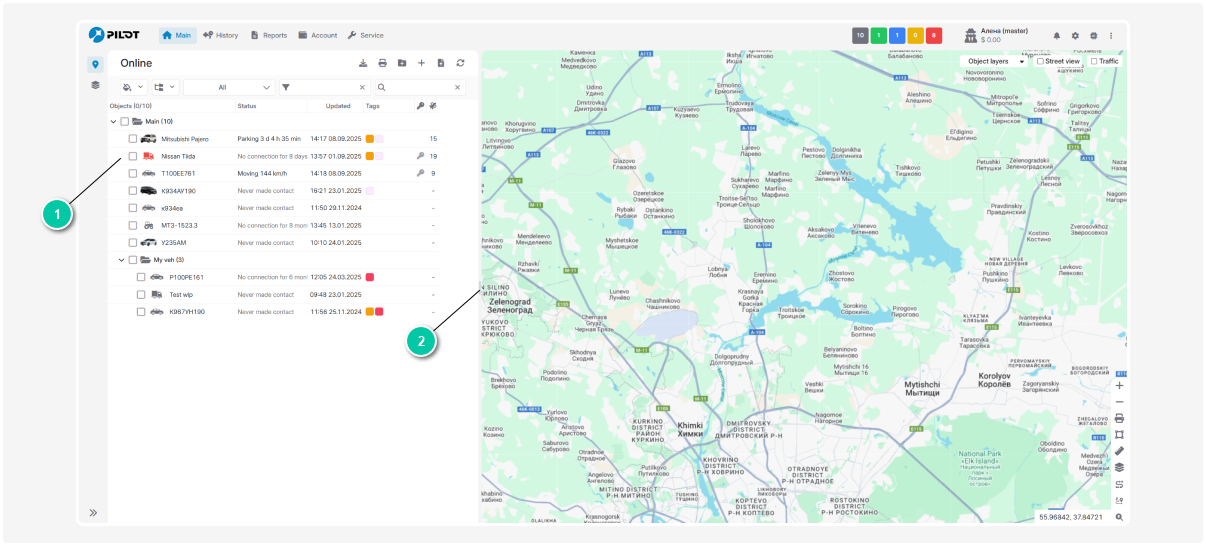
Task: Switch to the History tab
Action: (220, 35)
